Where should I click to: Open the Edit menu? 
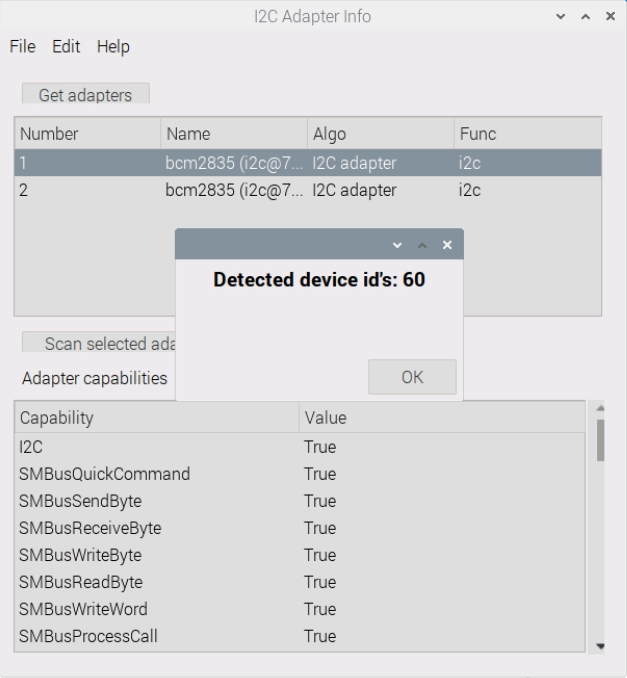point(66,47)
